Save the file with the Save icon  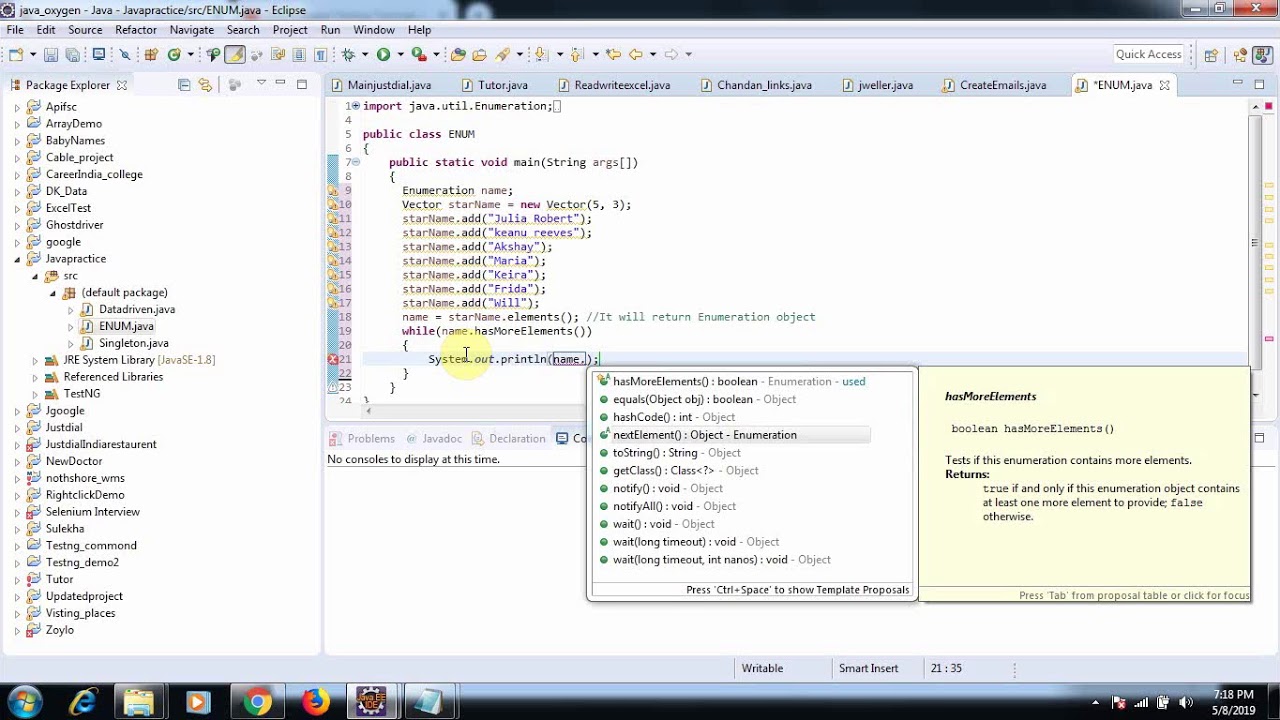pos(50,54)
